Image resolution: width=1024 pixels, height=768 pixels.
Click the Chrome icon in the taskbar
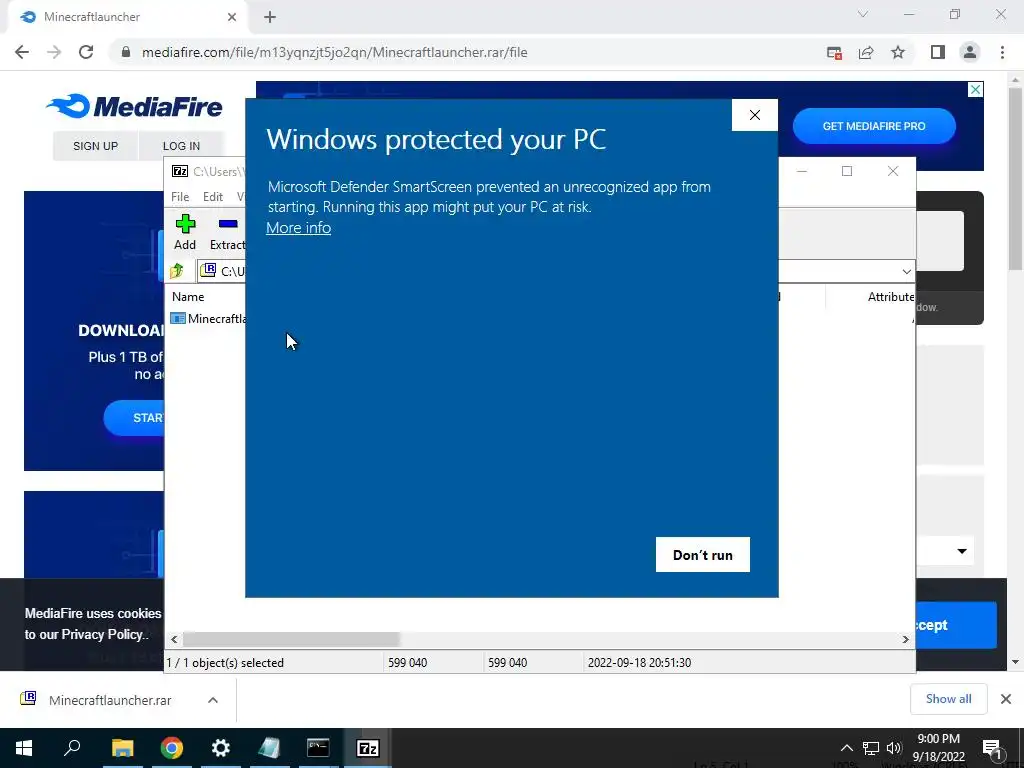[171, 748]
